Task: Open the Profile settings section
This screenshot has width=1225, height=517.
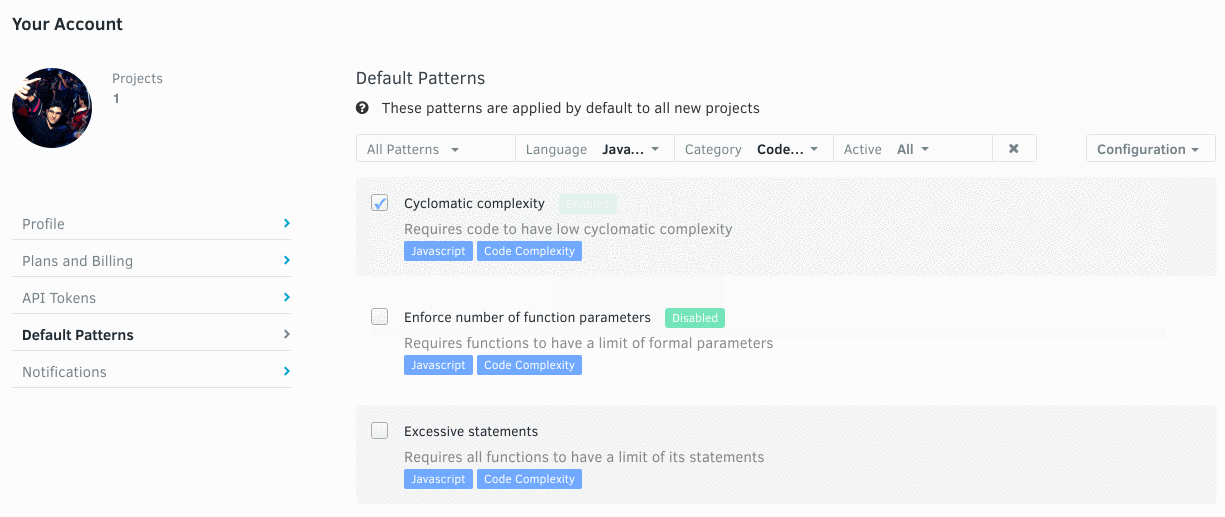Action: 44,224
